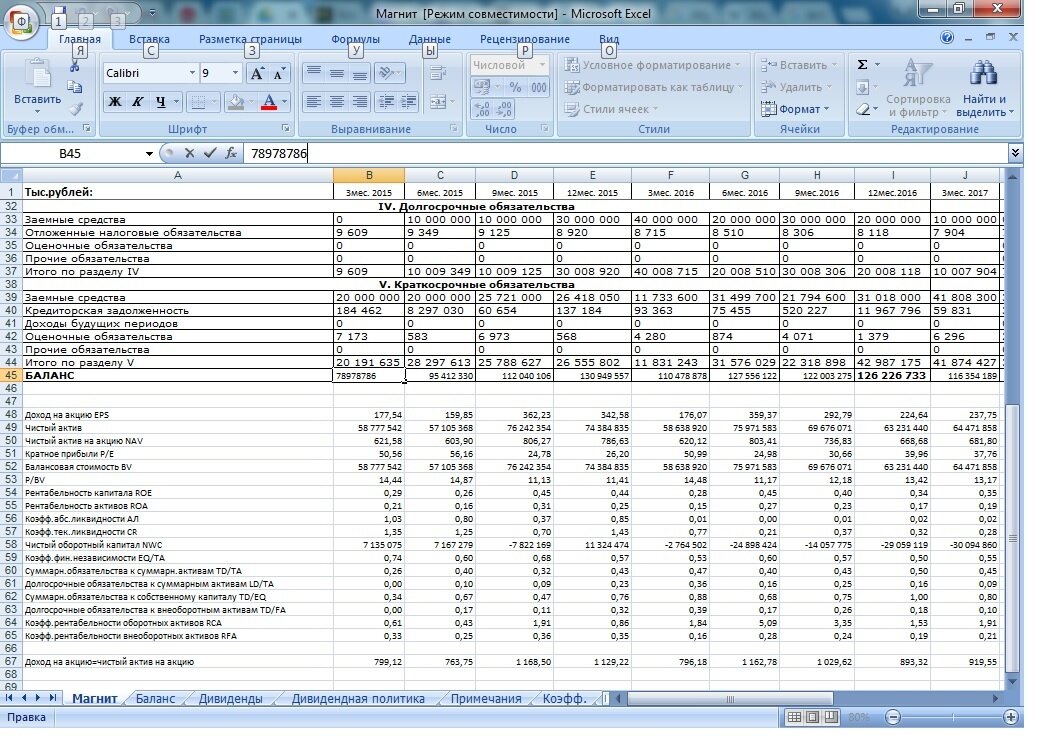Increase decimal places

[482, 109]
